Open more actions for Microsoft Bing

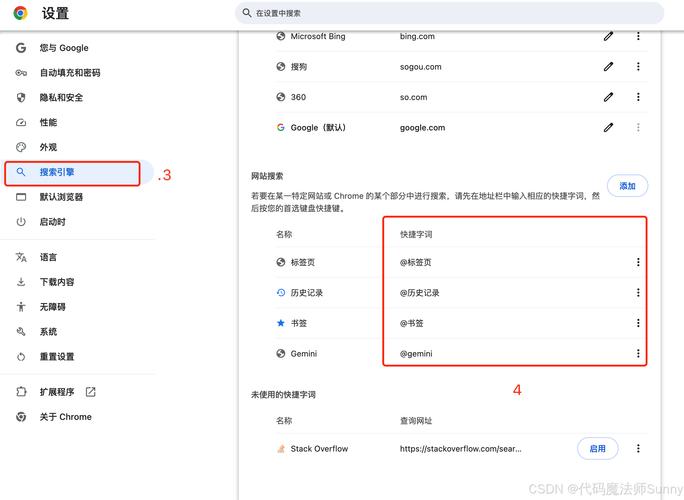click(638, 36)
